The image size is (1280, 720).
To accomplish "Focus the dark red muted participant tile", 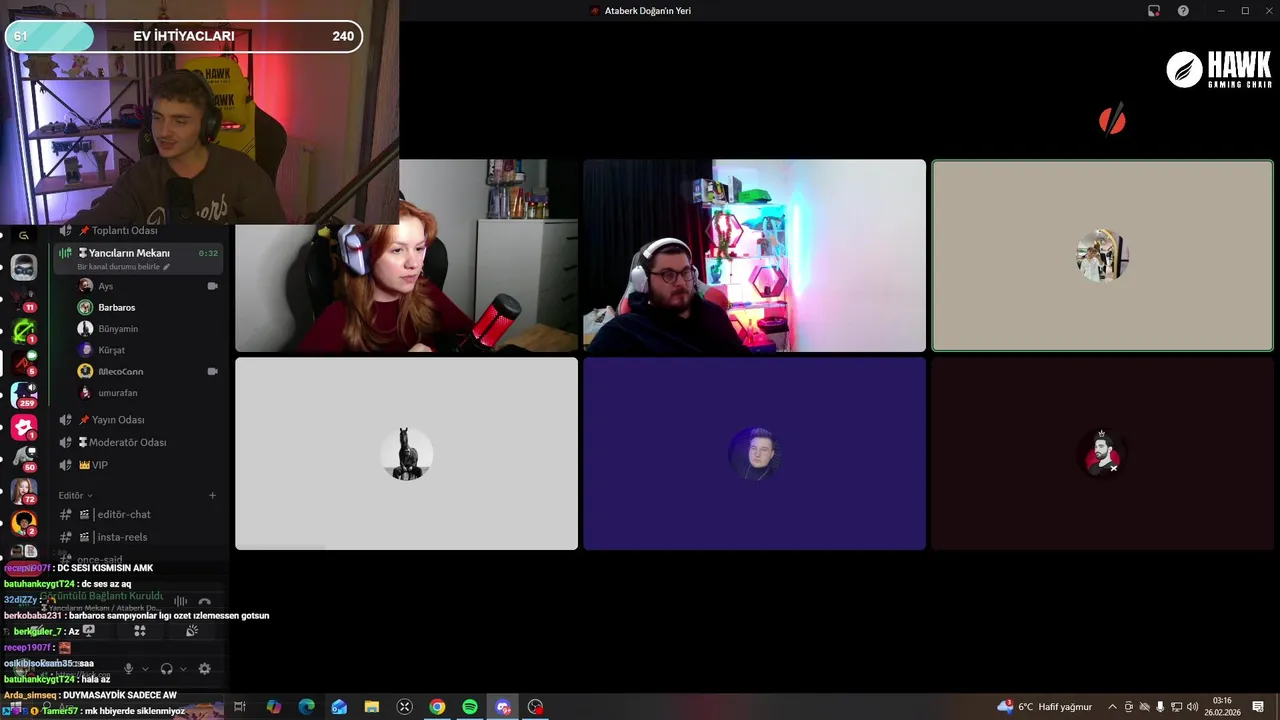I will [1102, 454].
